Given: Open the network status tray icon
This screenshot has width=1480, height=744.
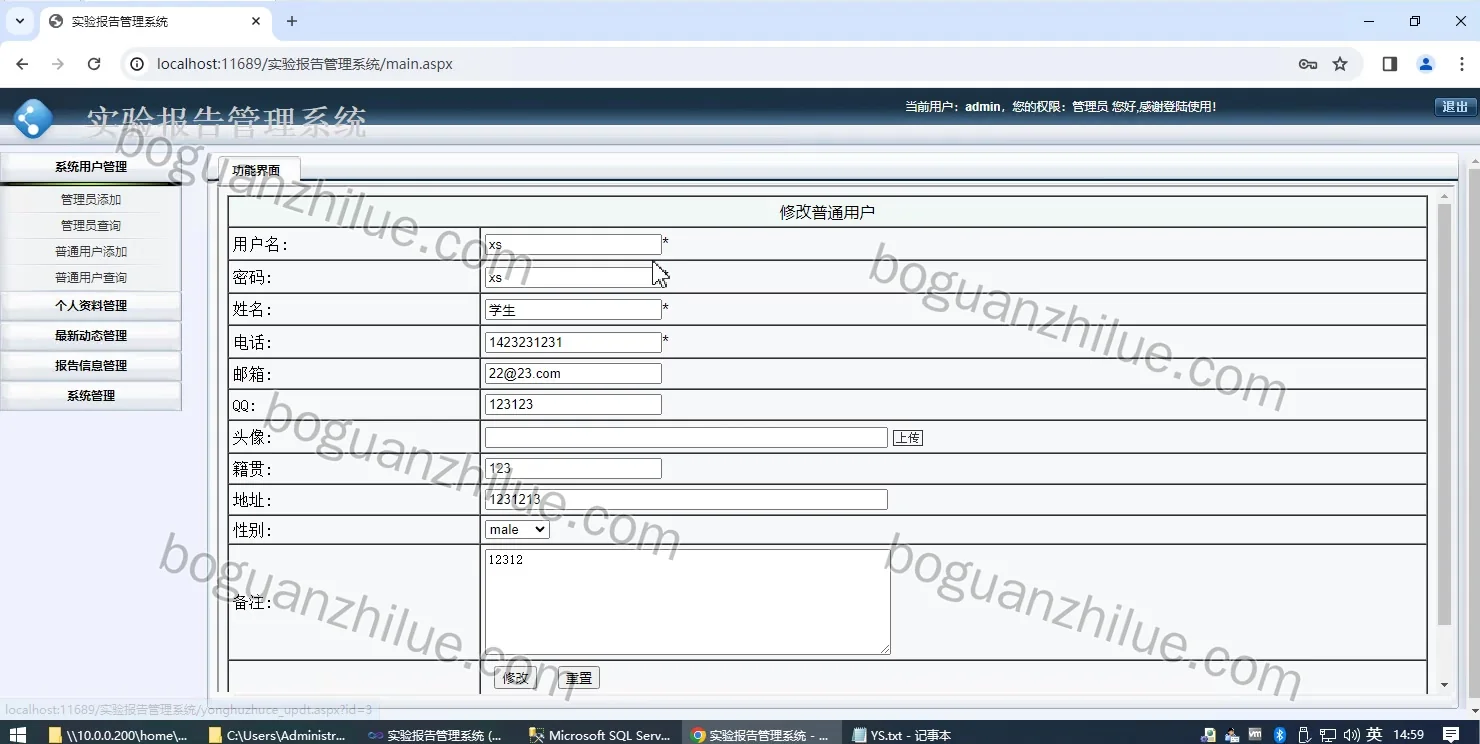Looking at the screenshot, I should click(1327, 735).
